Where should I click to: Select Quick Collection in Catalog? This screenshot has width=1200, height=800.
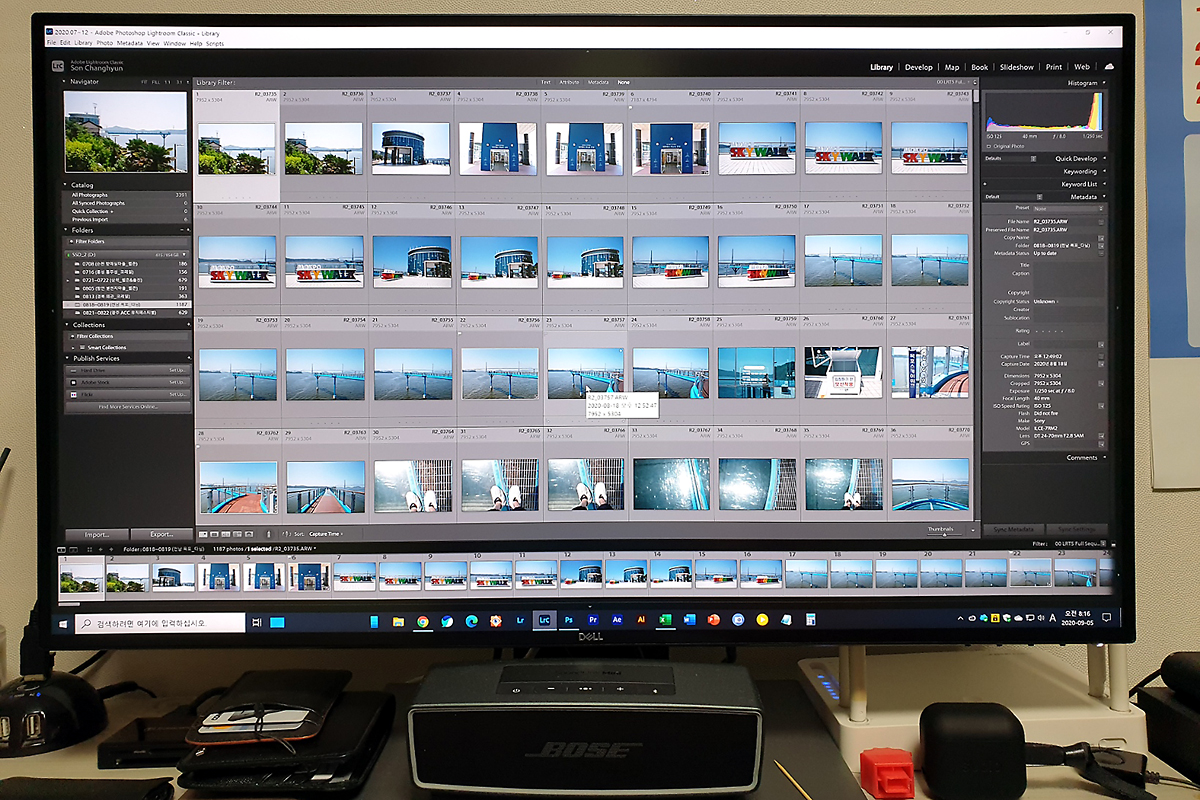pos(128,212)
